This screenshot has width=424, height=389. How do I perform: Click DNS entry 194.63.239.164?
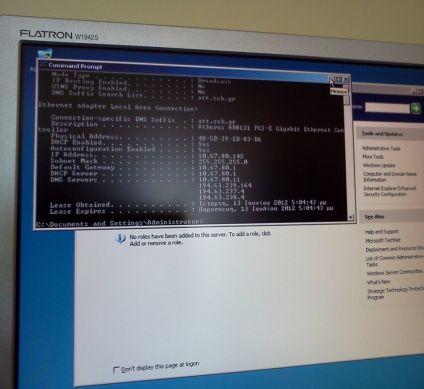tap(225, 185)
